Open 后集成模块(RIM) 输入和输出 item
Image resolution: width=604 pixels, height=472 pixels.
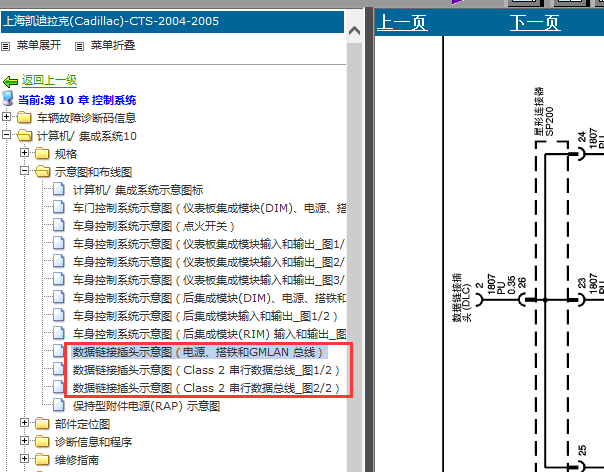(209, 334)
